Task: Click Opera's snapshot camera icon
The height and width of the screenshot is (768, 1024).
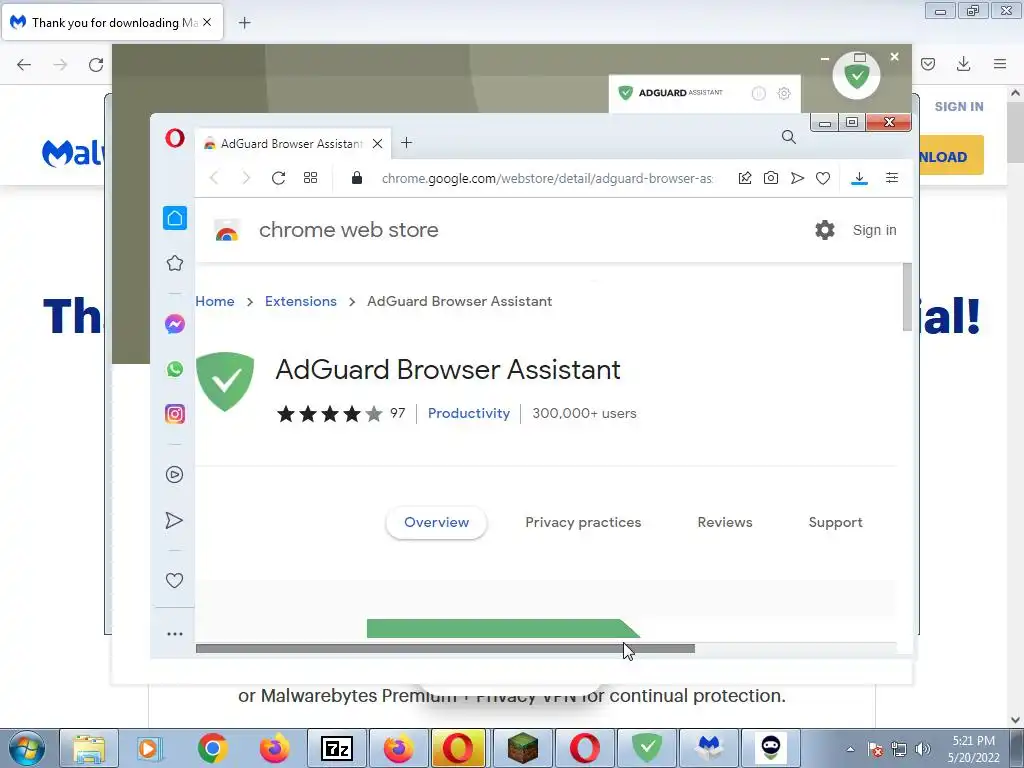Action: [x=771, y=178]
